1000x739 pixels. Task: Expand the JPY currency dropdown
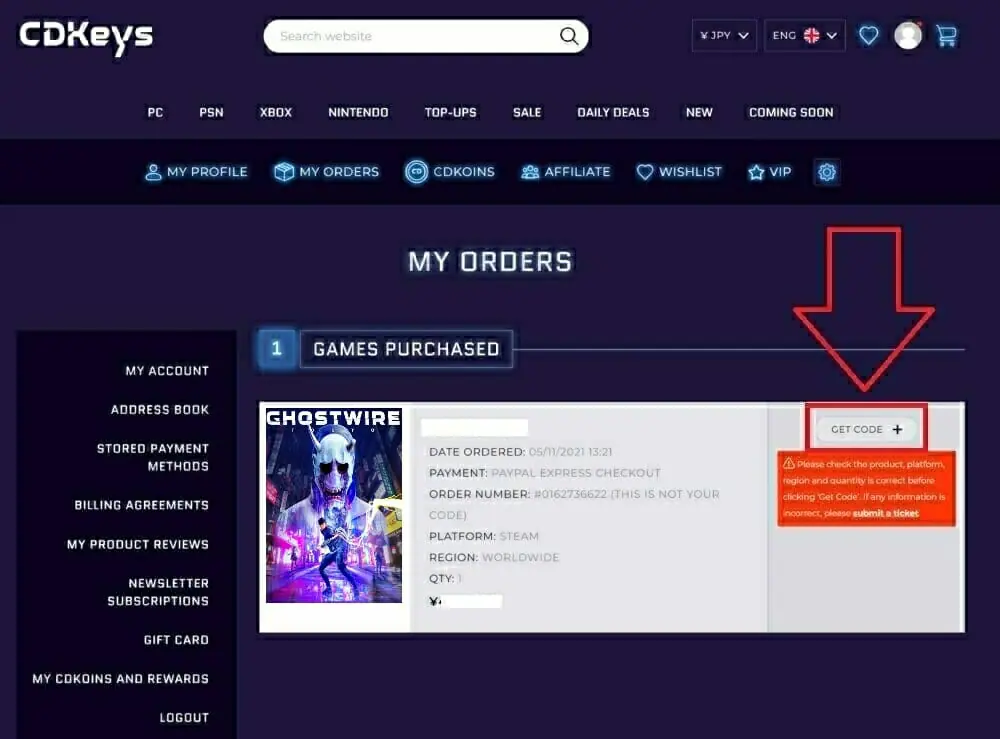(x=724, y=36)
